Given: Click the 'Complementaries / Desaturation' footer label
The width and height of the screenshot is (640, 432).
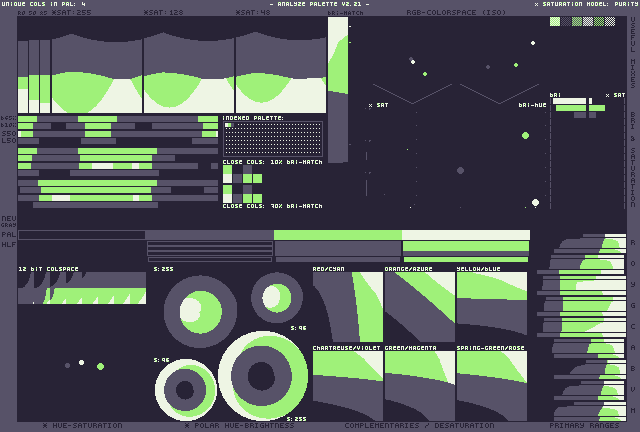Looking at the screenshot, I should point(419,425).
